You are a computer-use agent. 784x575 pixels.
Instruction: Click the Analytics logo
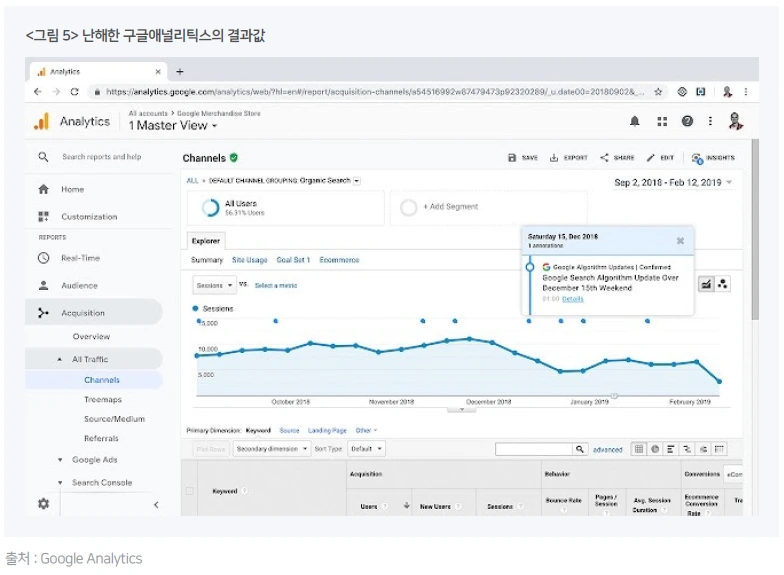coord(42,122)
